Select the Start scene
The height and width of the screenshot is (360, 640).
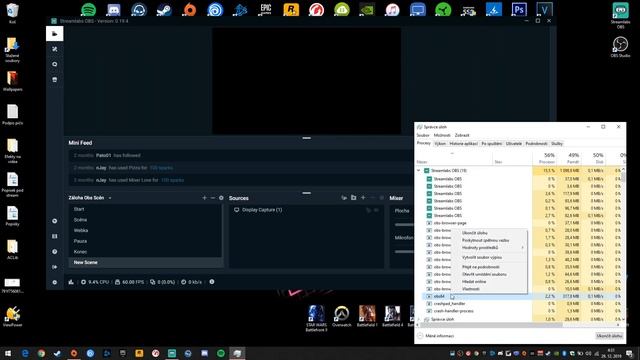[x=145, y=209]
